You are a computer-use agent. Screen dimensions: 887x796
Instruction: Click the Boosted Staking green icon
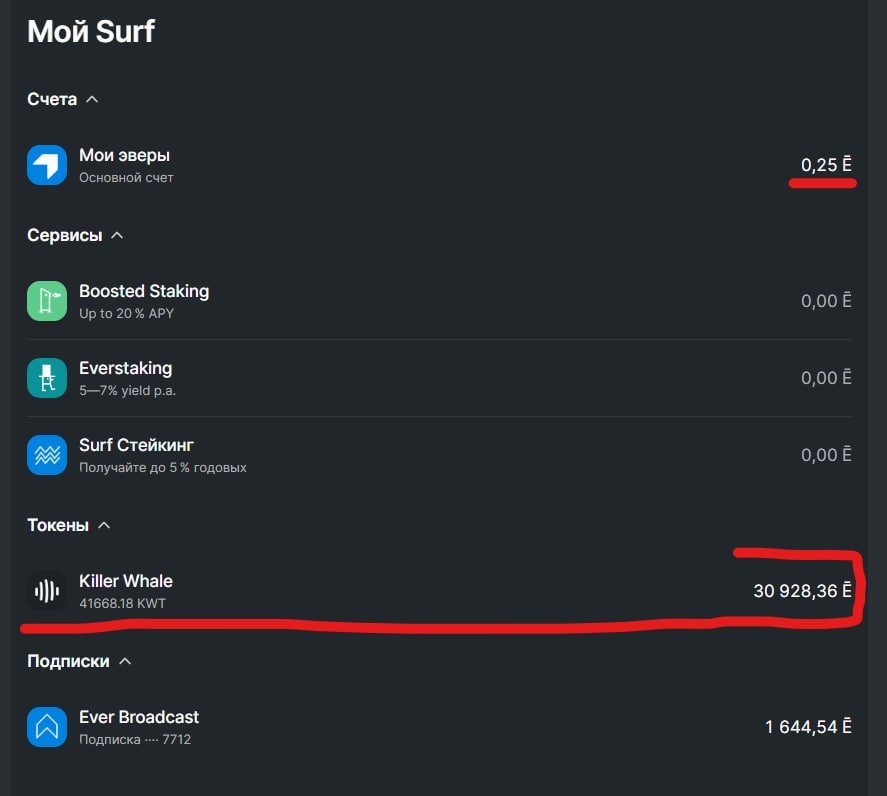coord(47,300)
